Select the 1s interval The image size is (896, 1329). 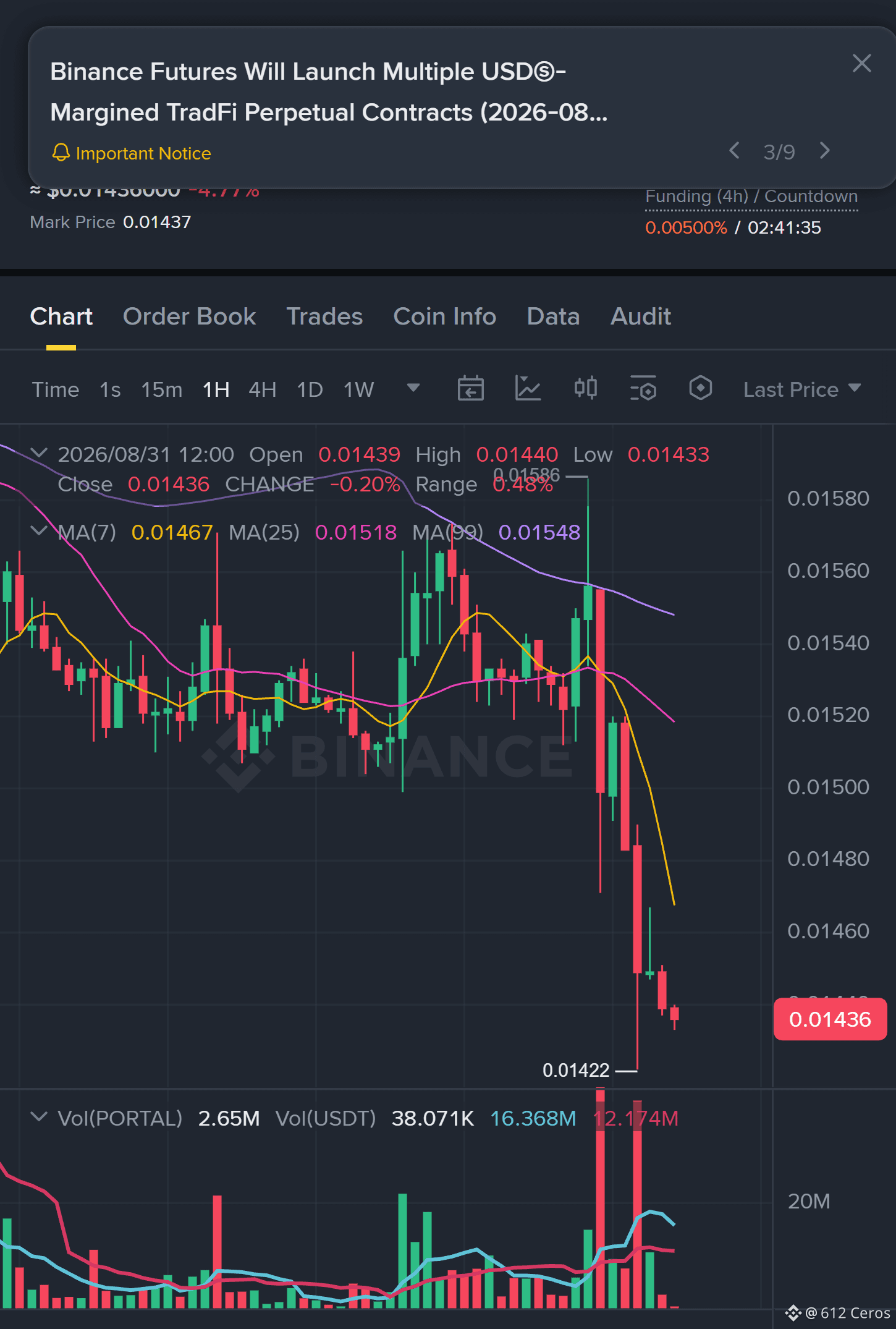click(x=110, y=389)
